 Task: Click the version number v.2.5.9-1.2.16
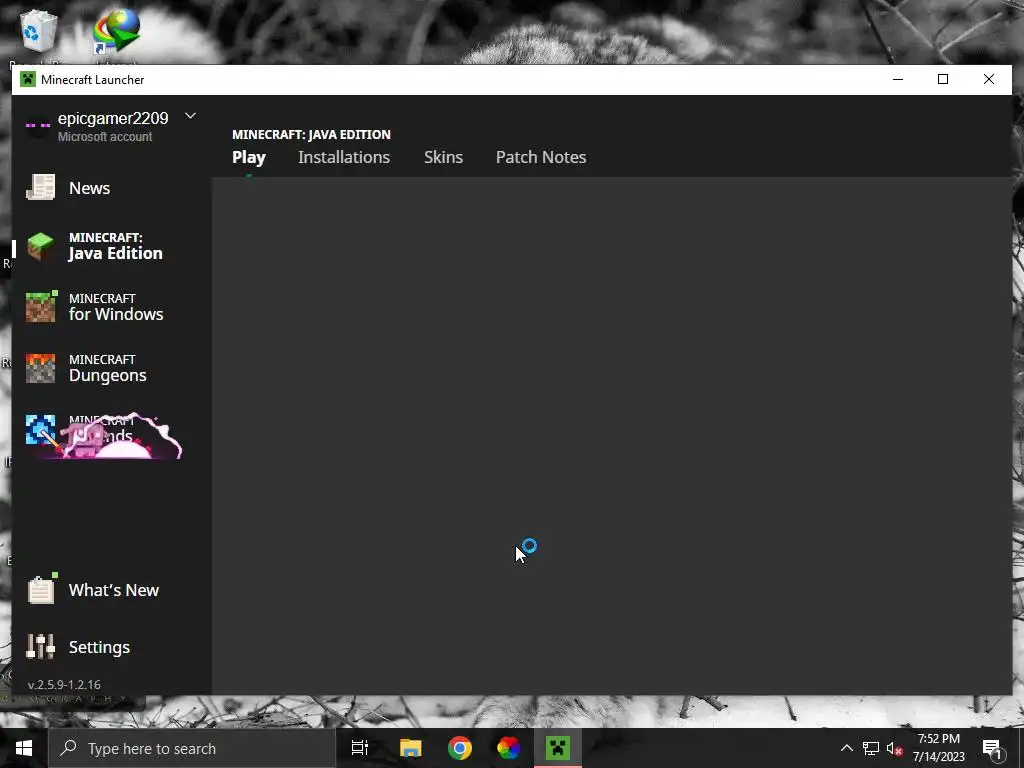64,684
